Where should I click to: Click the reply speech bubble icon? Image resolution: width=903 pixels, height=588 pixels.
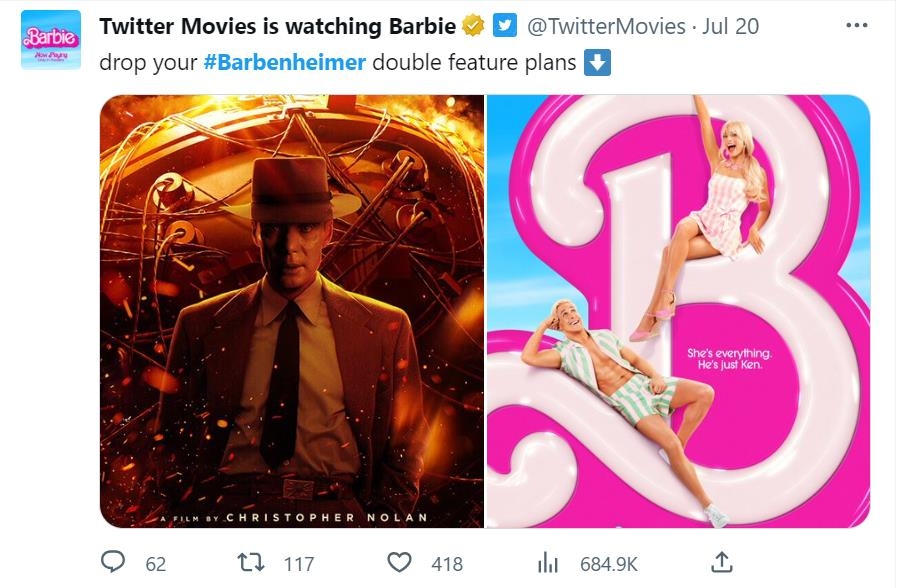pyautogui.click(x=113, y=563)
